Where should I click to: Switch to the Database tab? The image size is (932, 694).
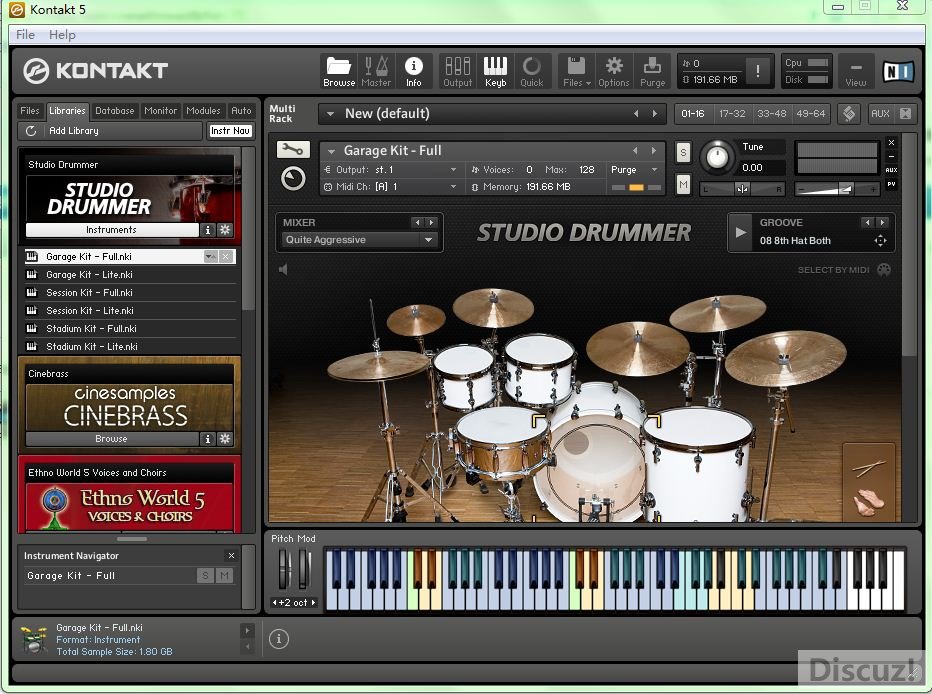(115, 111)
